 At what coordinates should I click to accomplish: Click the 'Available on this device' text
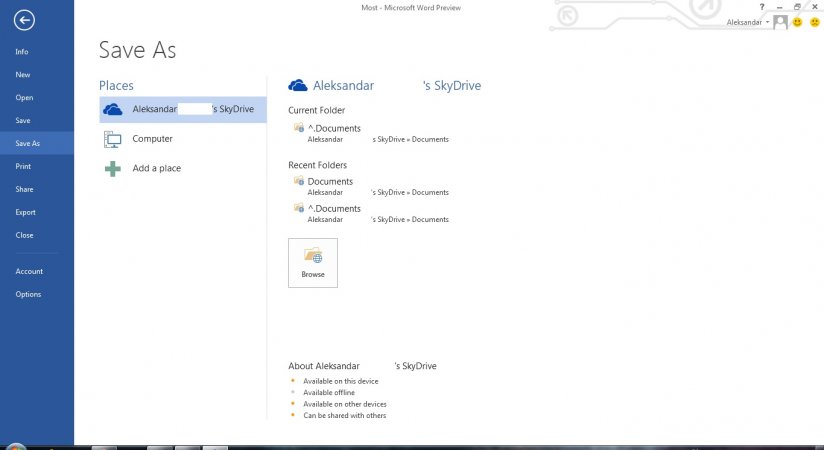[x=341, y=381]
